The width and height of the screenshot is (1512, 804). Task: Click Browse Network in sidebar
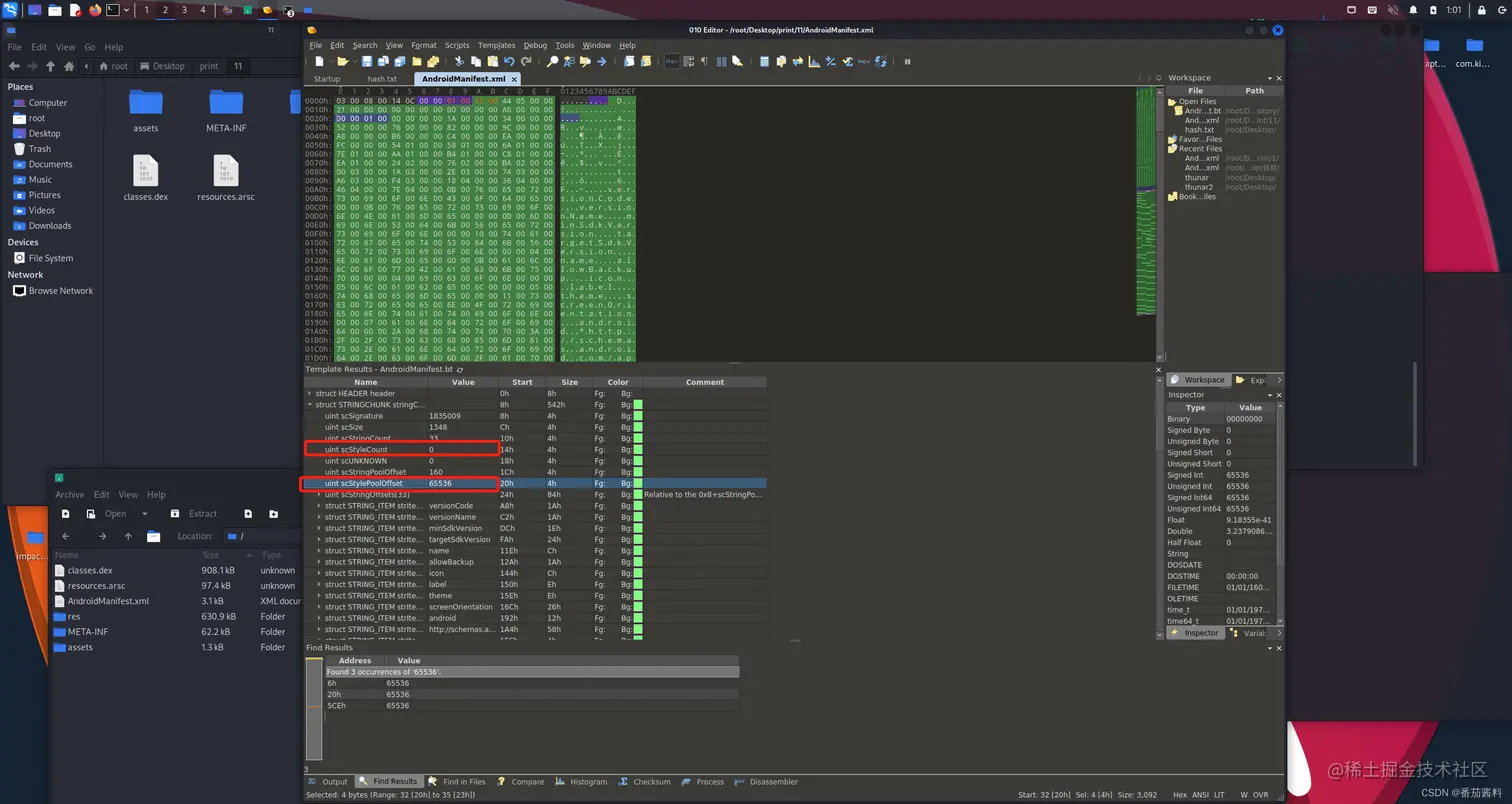[x=53, y=291]
